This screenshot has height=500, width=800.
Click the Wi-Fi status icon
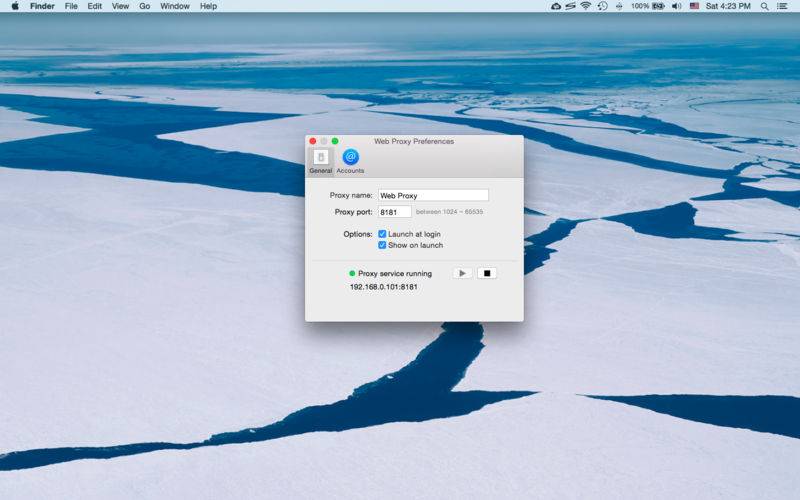[x=584, y=6]
